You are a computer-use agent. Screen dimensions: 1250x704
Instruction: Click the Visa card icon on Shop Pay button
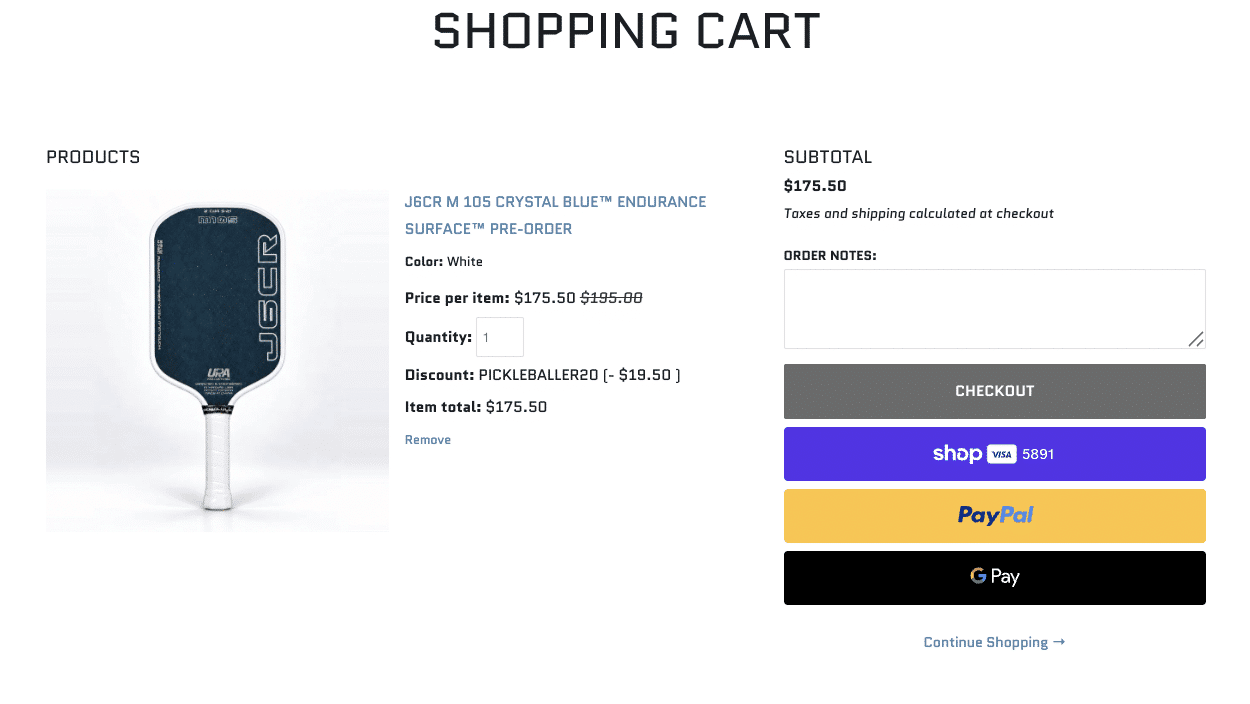[x=1002, y=454]
